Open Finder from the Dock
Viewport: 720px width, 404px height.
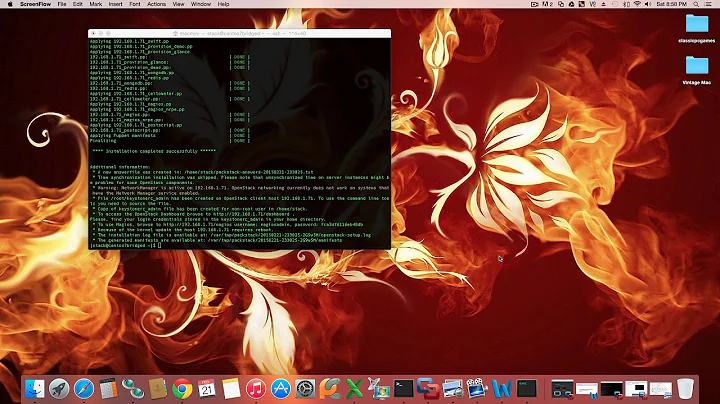[x=35, y=389]
